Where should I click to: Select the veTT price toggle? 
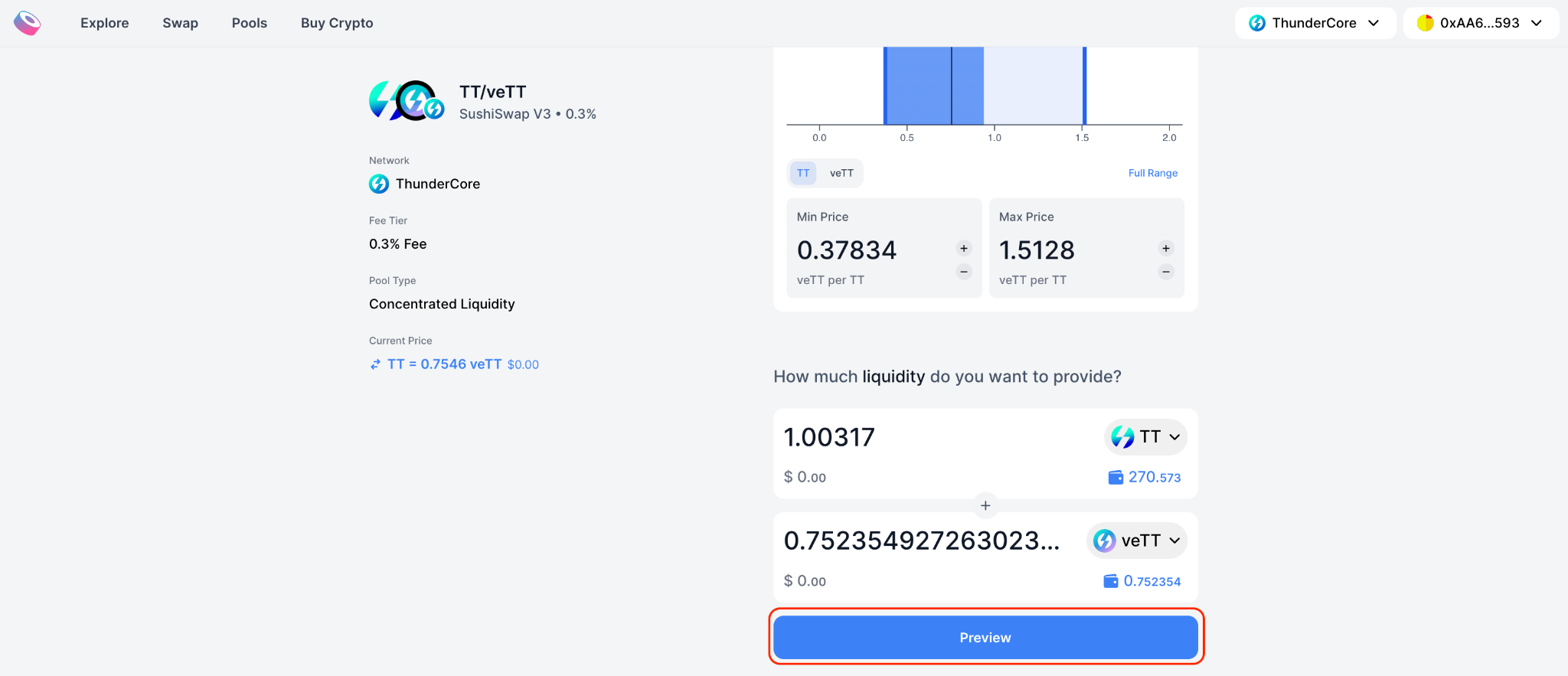(841, 173)
